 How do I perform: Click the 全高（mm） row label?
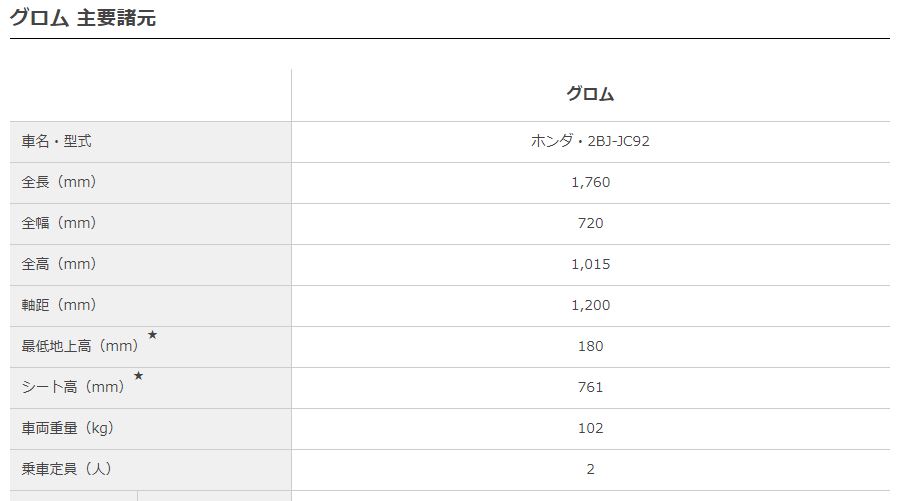(x=59, y=264)
